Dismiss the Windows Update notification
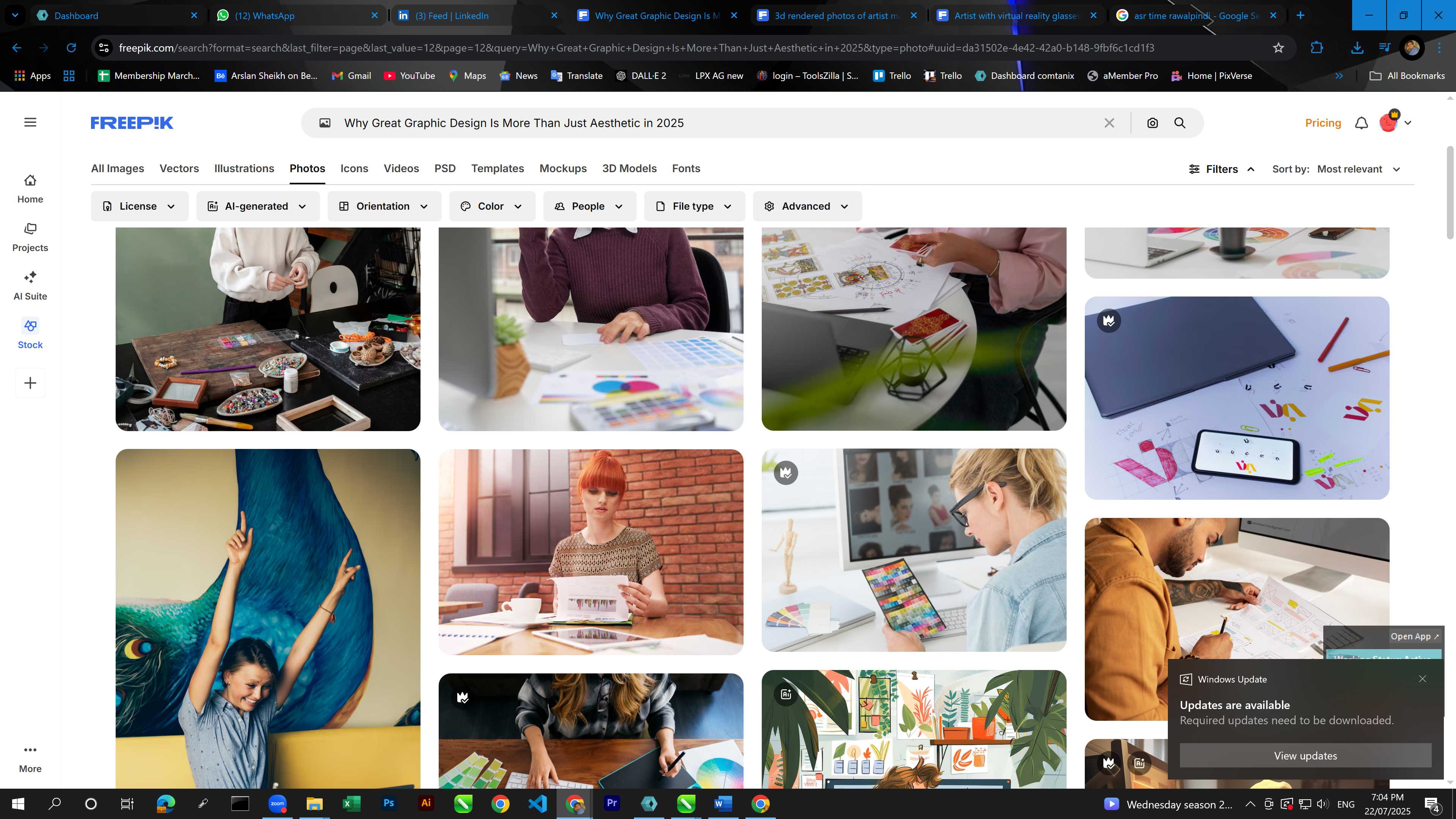The width and height of the screenshot is (1456, 819). click(1422, 679)
